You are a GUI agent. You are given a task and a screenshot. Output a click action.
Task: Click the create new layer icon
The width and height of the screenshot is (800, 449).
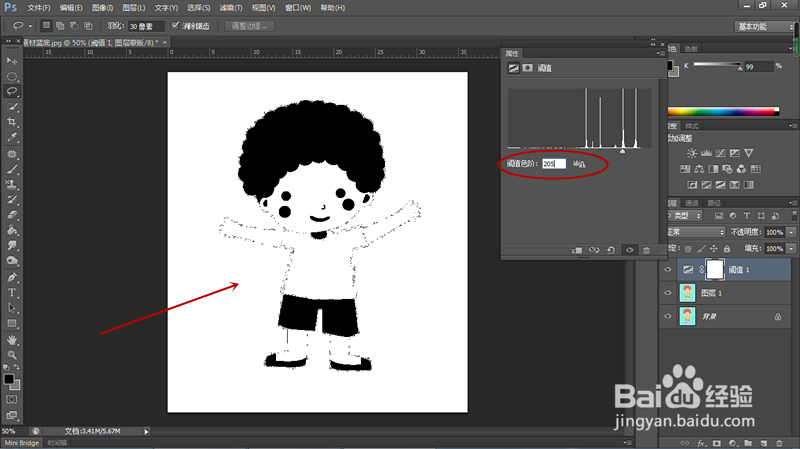click(763, 443)
